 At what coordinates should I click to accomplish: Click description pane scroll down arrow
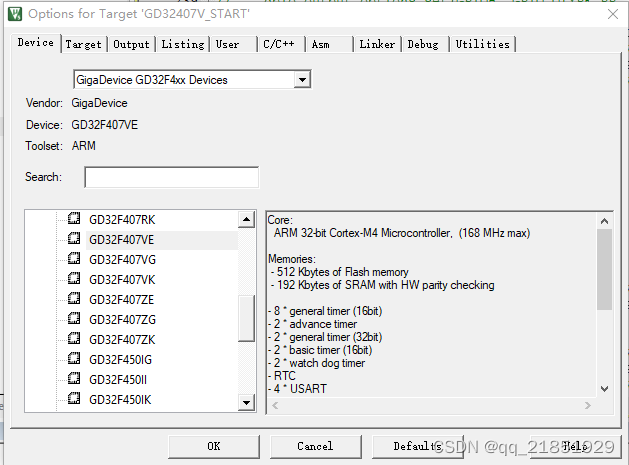(605, 388)
